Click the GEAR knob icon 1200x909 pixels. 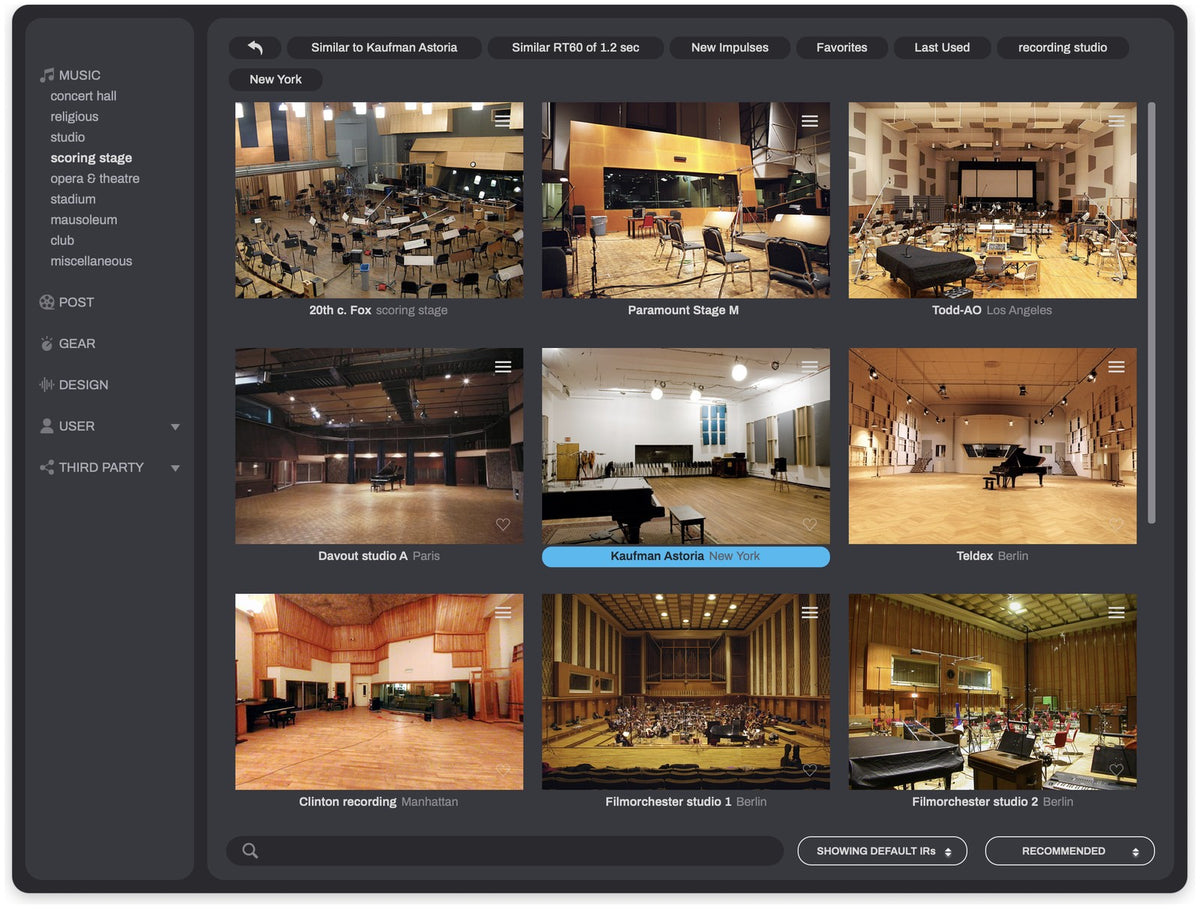click(46, 343)
